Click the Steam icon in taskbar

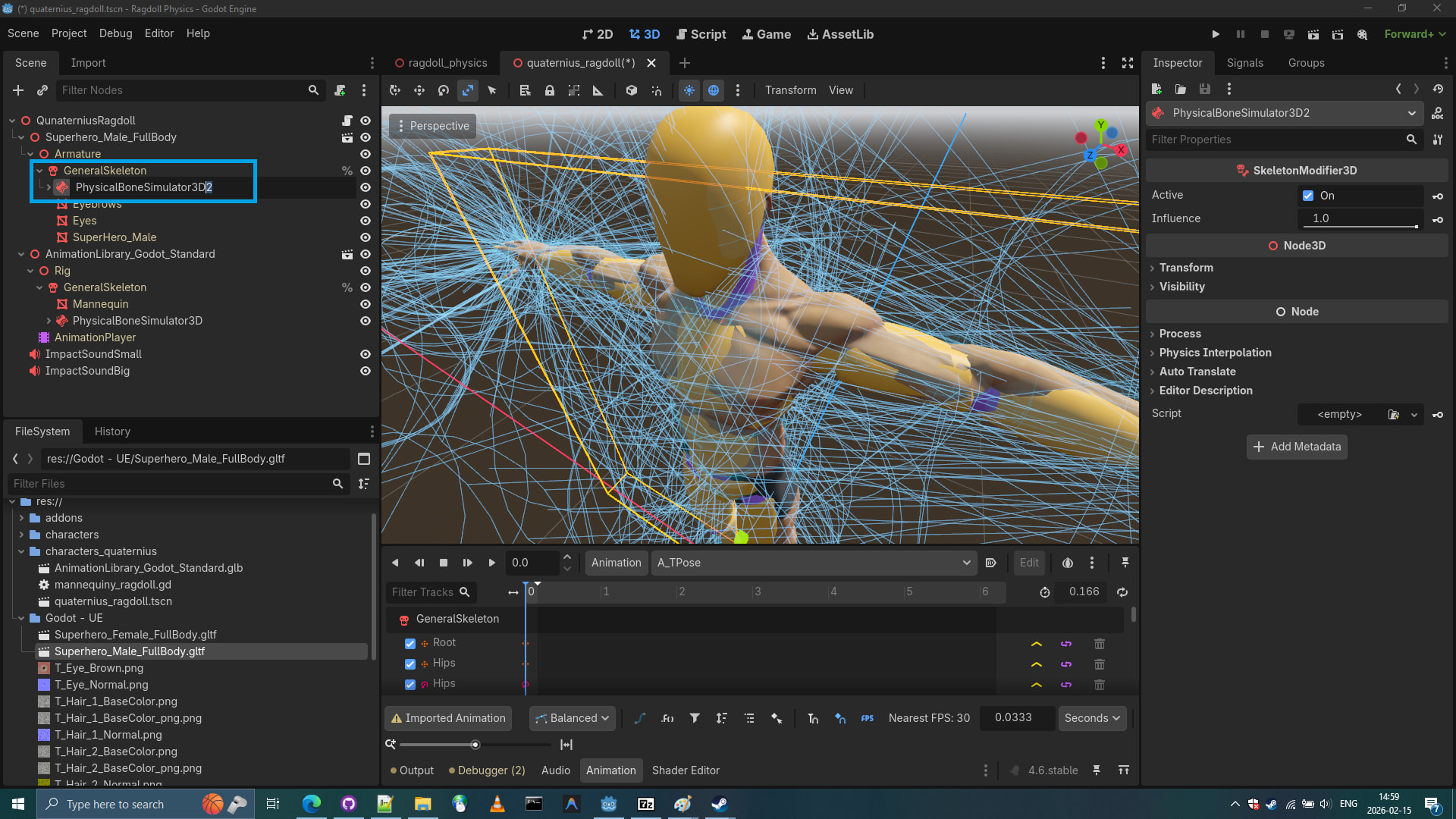(719, 804)
